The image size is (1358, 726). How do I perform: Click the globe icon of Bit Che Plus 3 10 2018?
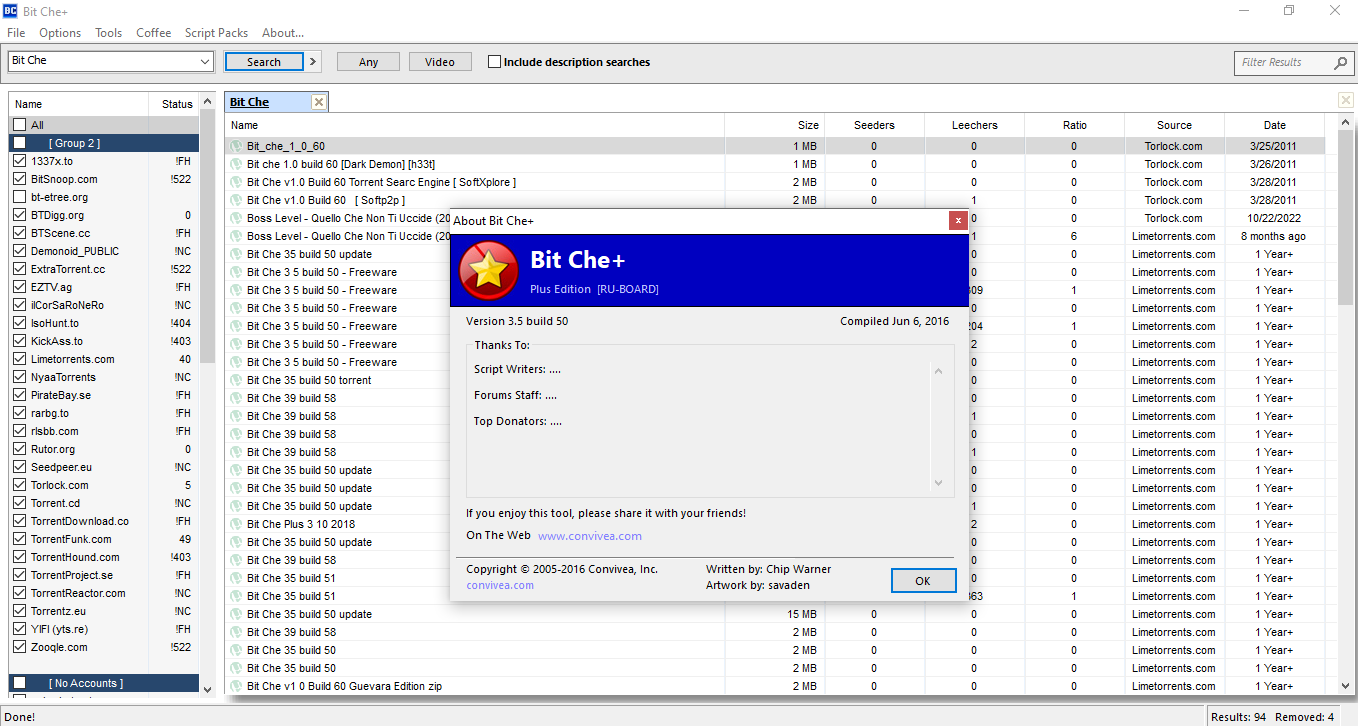pos(237,524)
